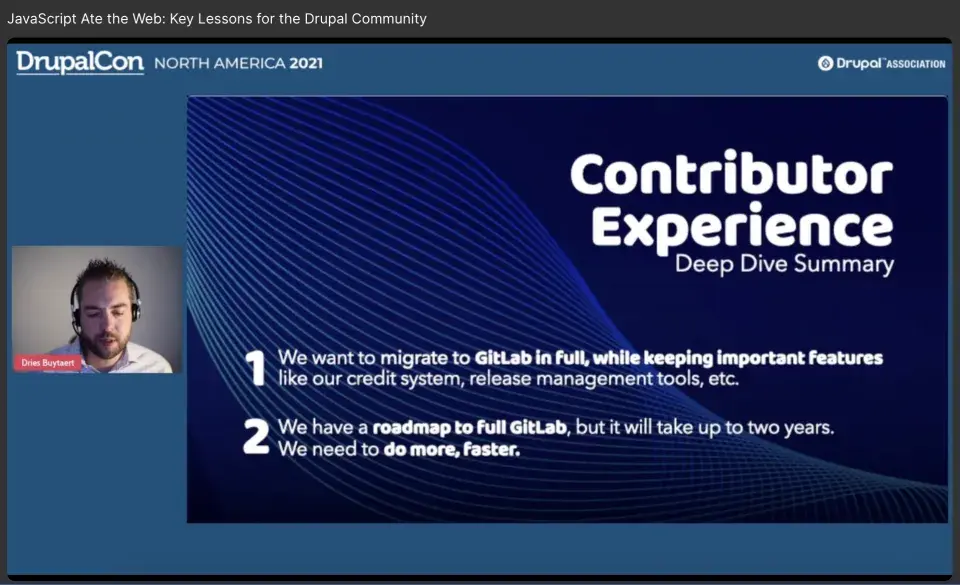
Task: Click the large numeral 1 on slide
Action: pos(256,368)
